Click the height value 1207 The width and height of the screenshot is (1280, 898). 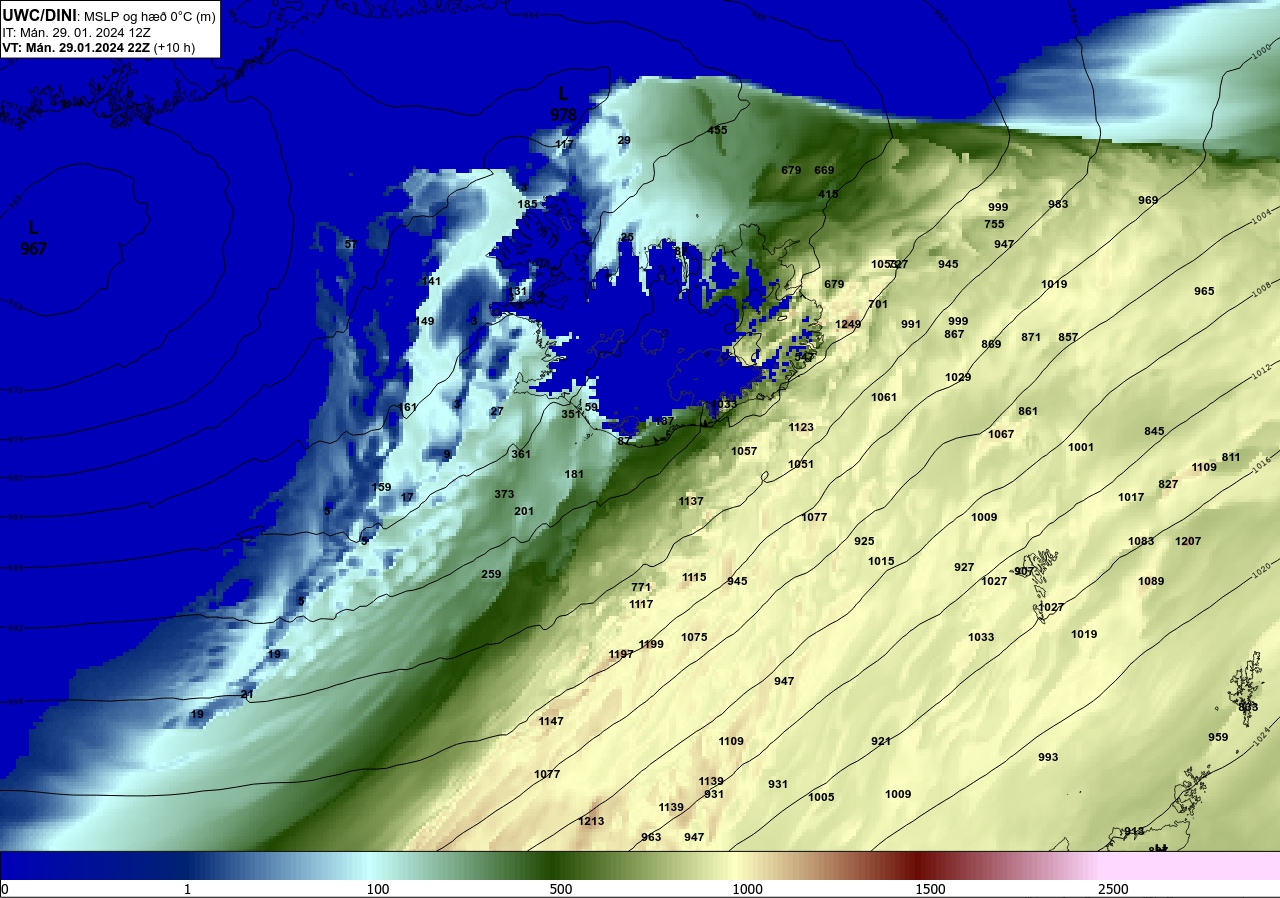[1188, 541]
